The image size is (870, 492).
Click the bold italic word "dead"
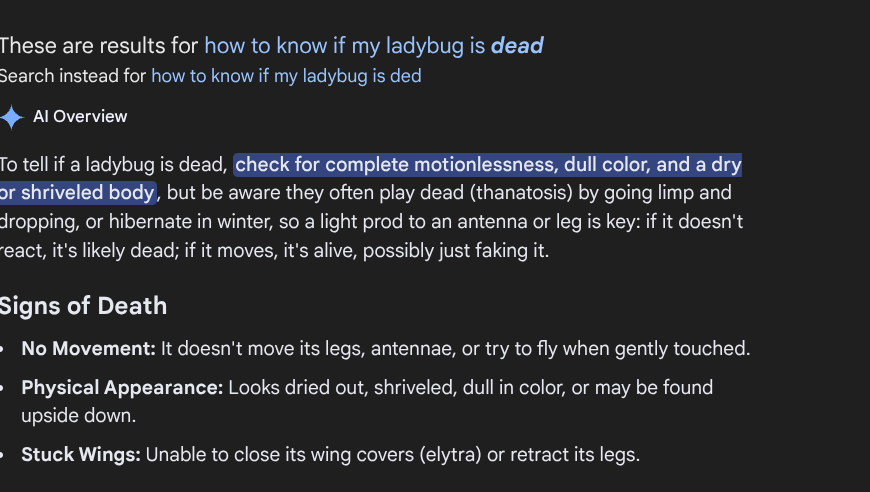(x=517, y=45)
